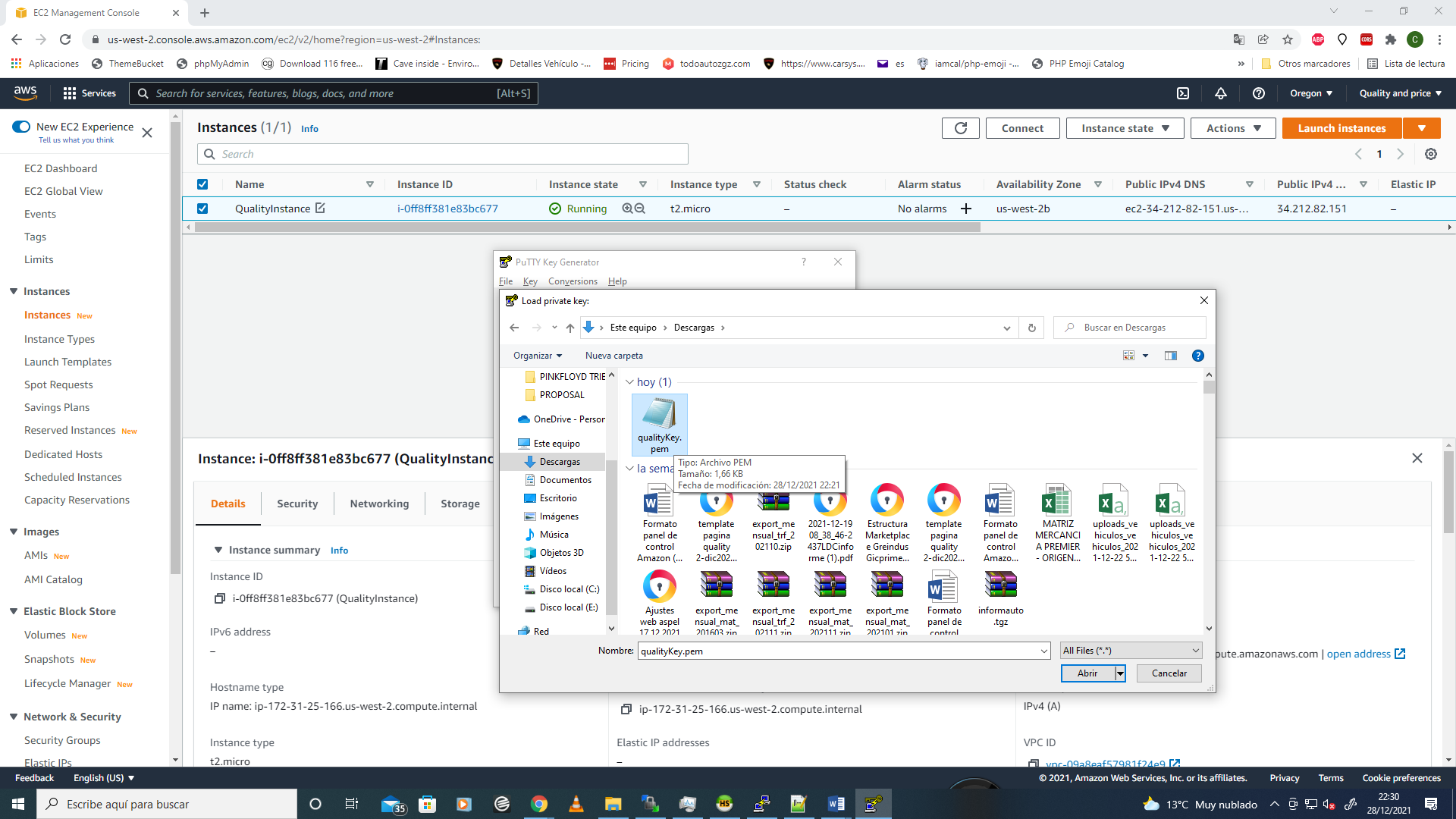This screenshot has width=1456, height=819.
Task: Open the Conversions menu in PuTTYgen
Action: pos(573,281)
